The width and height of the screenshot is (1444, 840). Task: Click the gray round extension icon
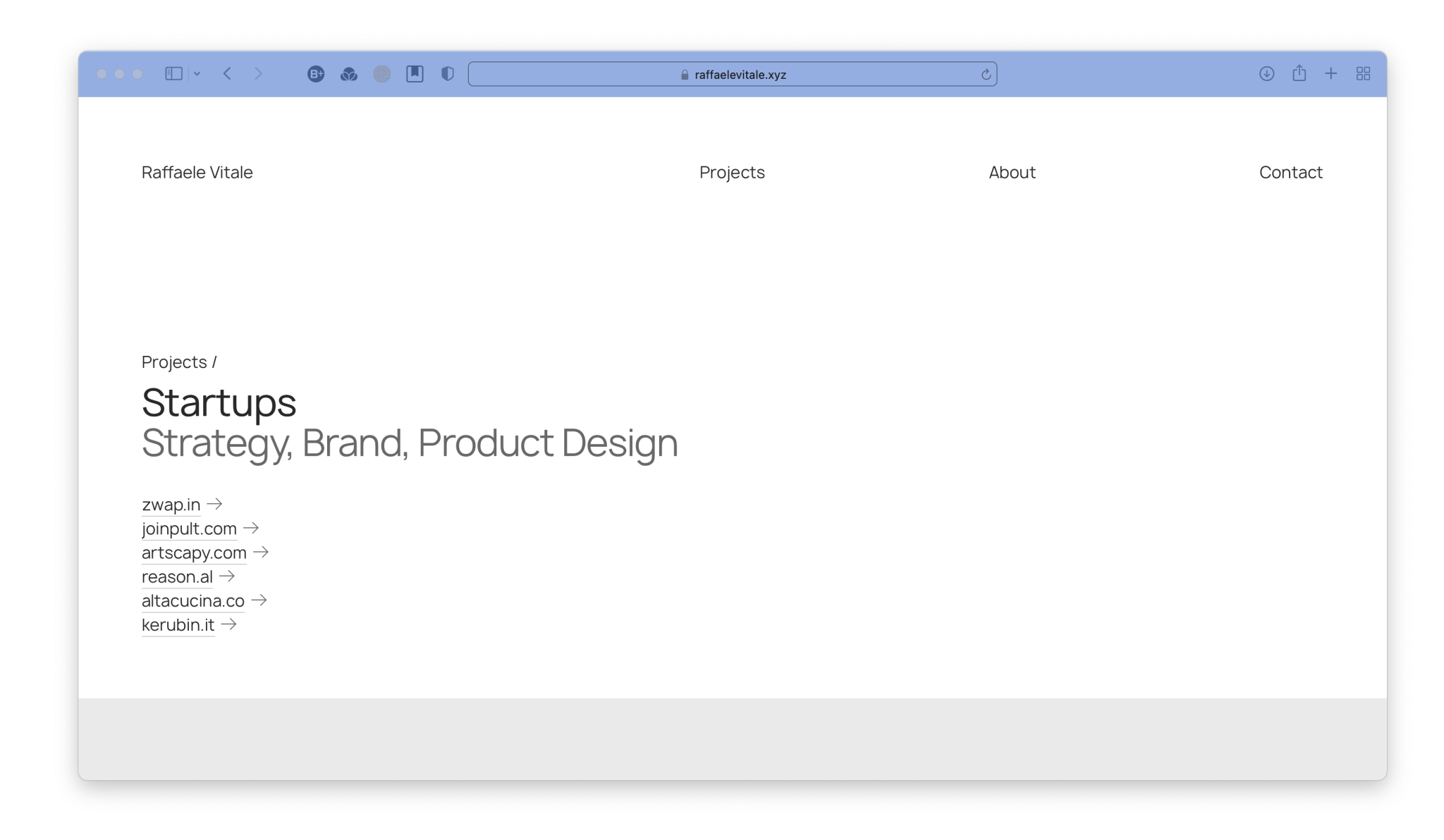pos(382,74)
